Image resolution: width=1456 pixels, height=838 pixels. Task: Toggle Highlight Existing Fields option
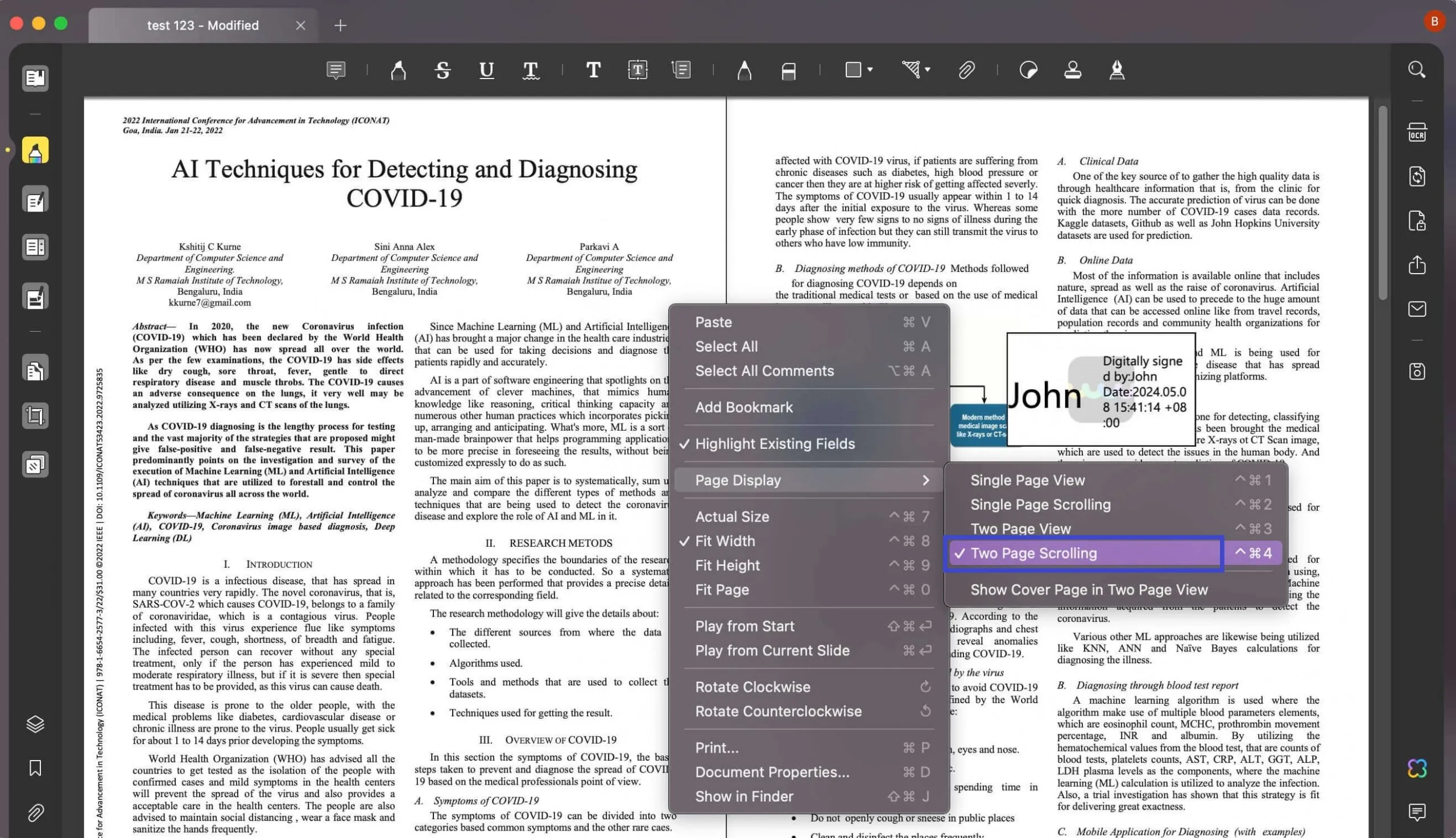[775, 443]
